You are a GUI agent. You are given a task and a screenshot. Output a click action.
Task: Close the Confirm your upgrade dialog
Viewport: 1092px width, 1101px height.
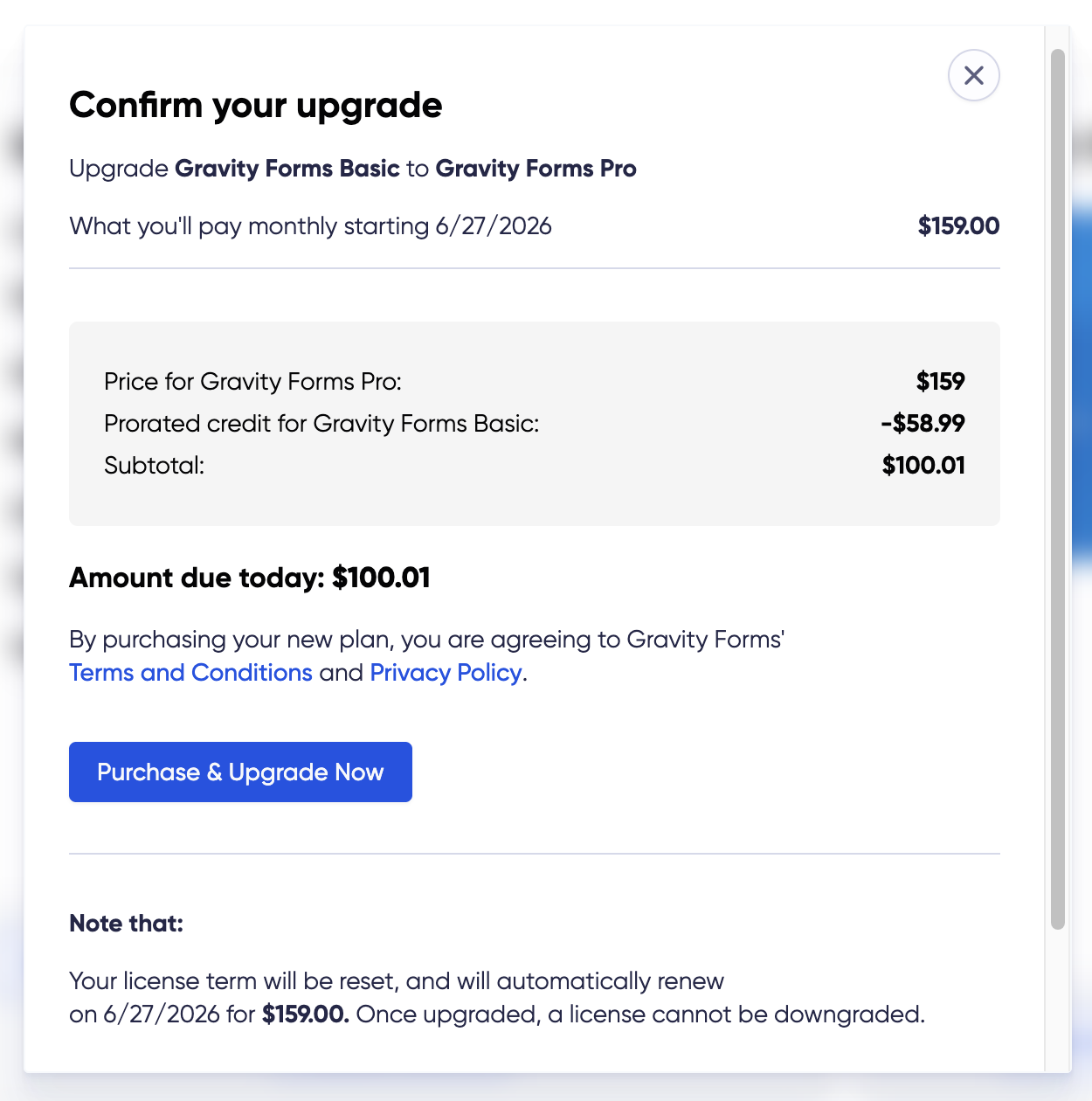point(973,75)
